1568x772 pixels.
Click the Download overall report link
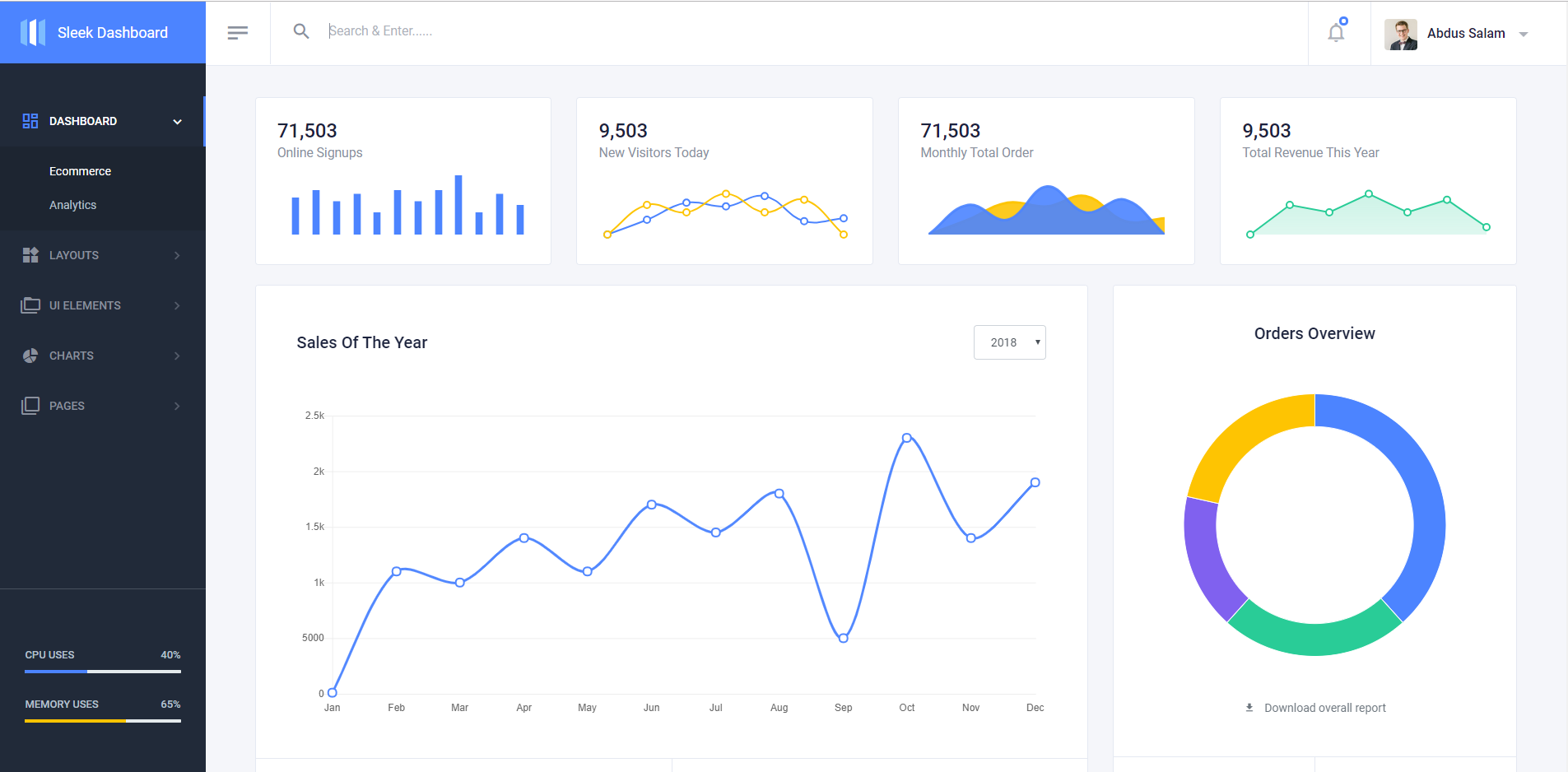(1324, 708)
